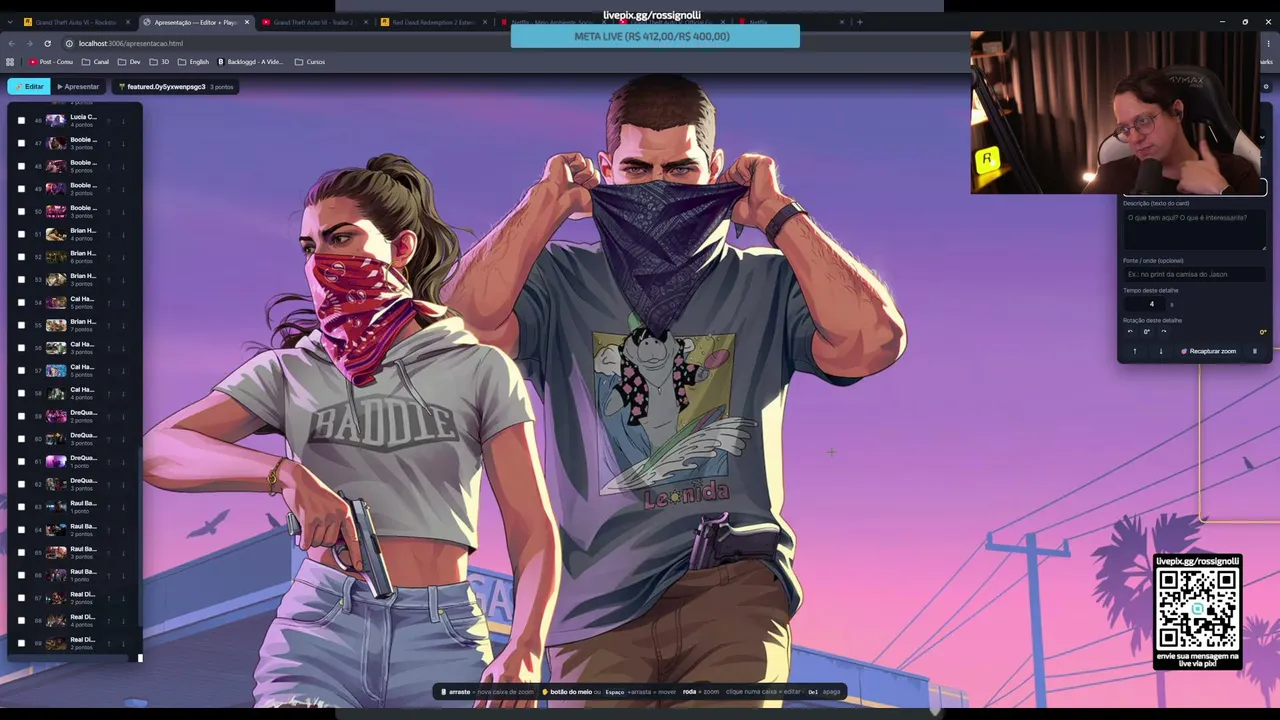
Task: Reload the localhost page
Action: [47, 43]
